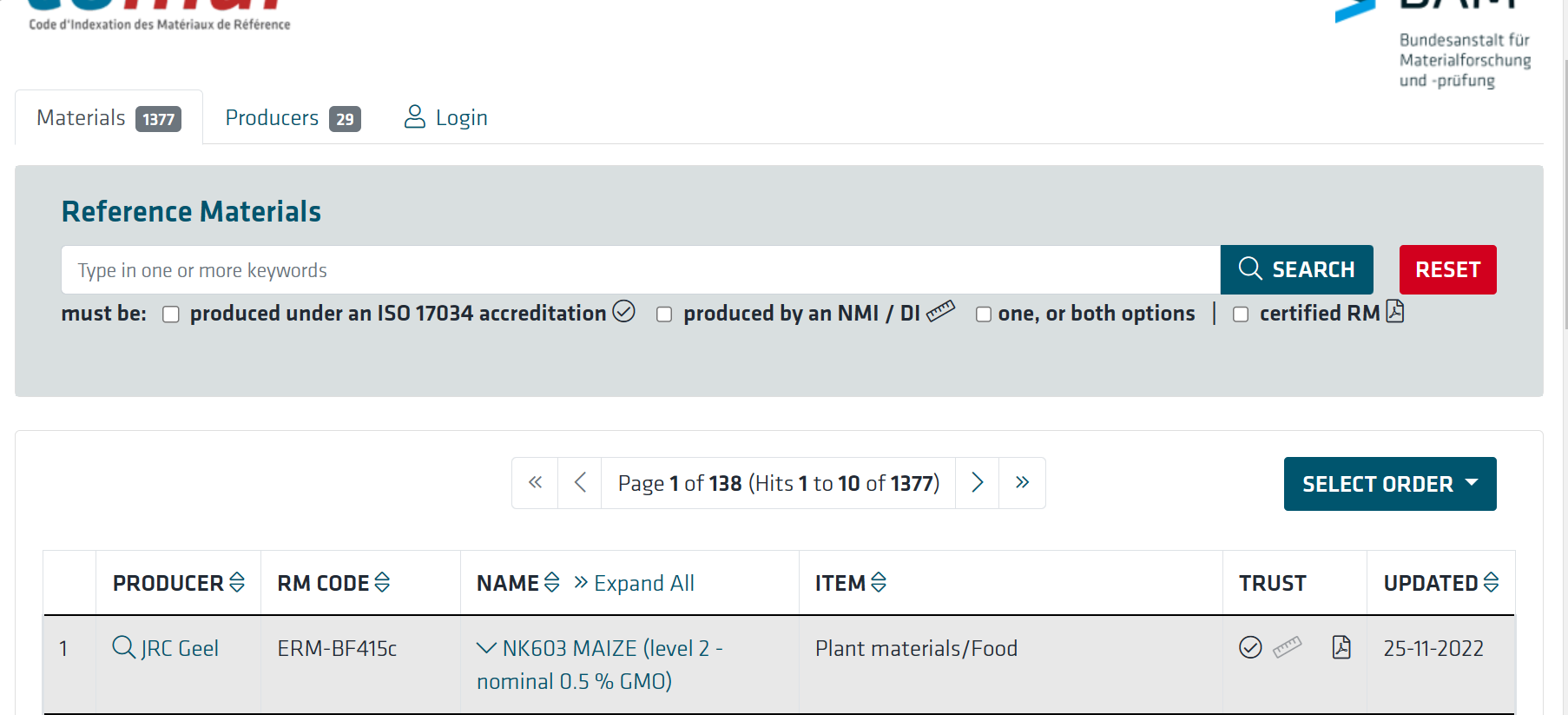Switch to the Producers tab
The image size is (1568, 715).
[292, 118]
